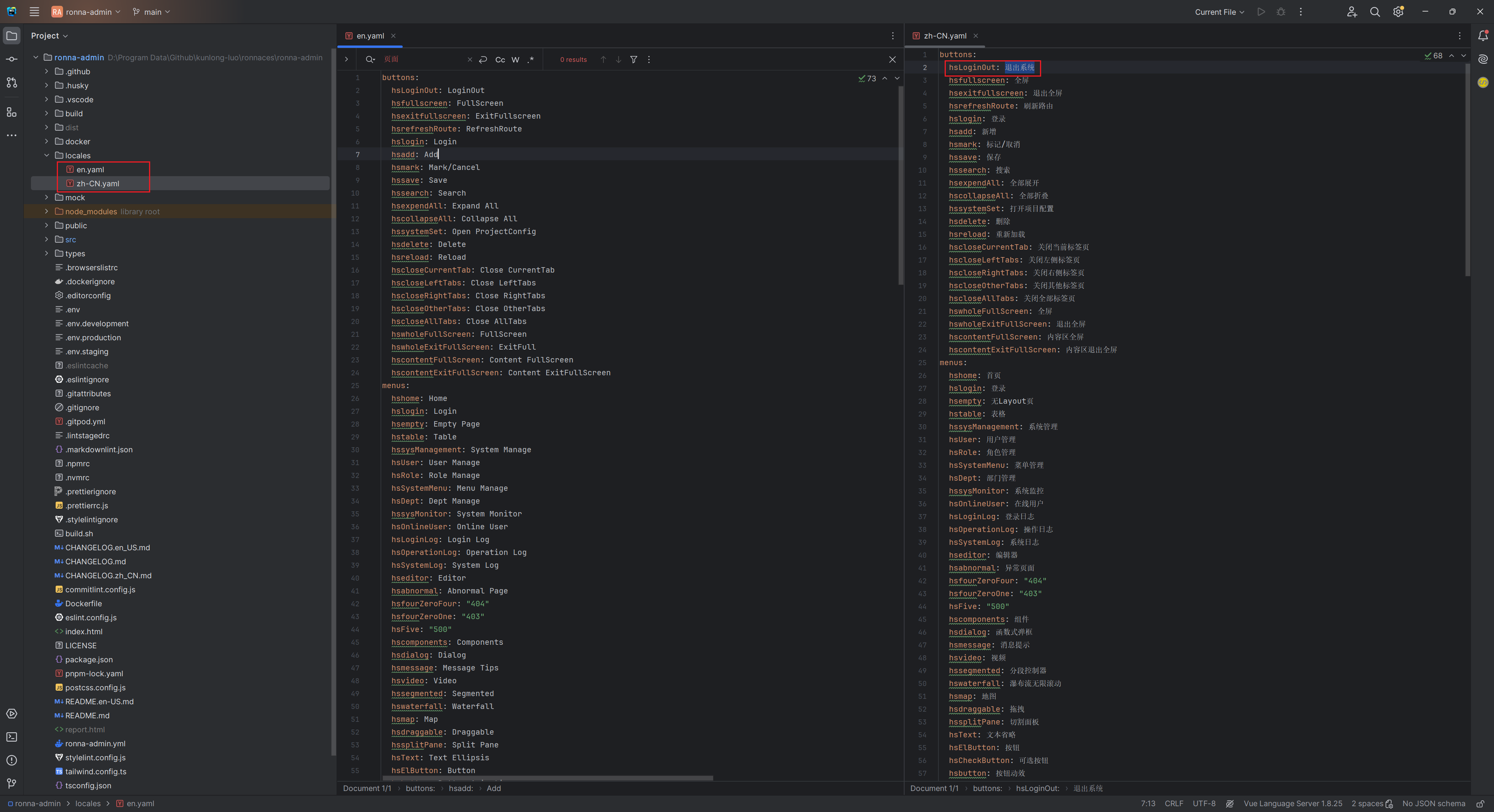1494x812 pixels.
Task: Select zh-CN.yaml in project tree
Action: (x=97, y=183)
